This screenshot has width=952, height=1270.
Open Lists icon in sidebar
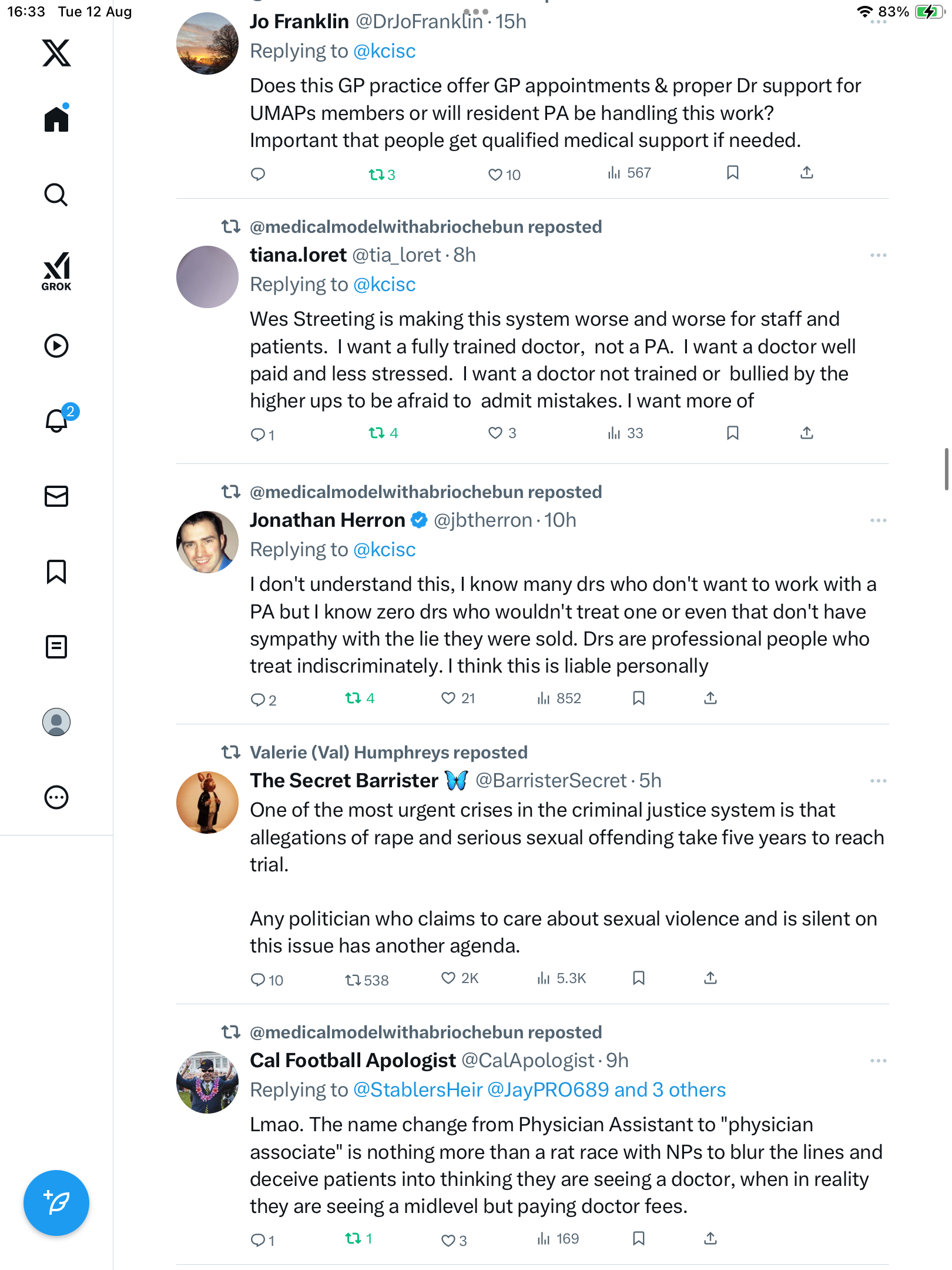point(56,647)
